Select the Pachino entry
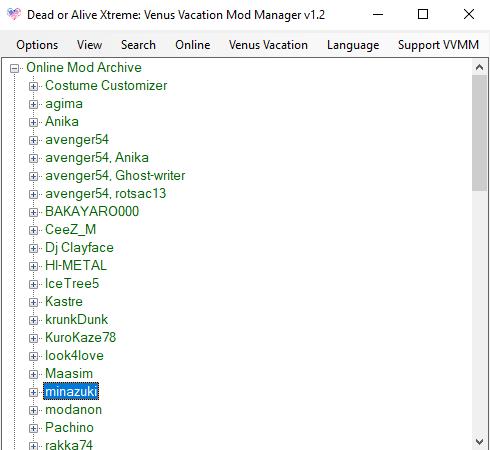 point(69,428)
